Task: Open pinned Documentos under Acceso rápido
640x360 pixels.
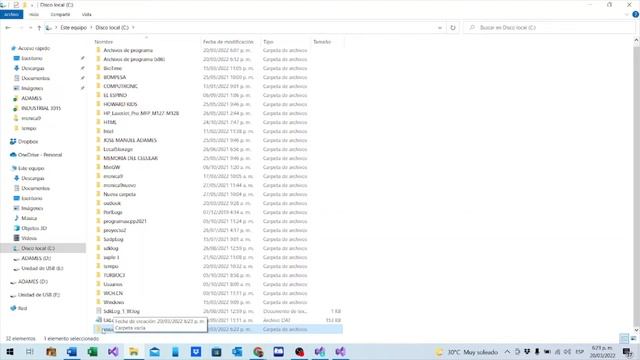Action: [36, 78]
